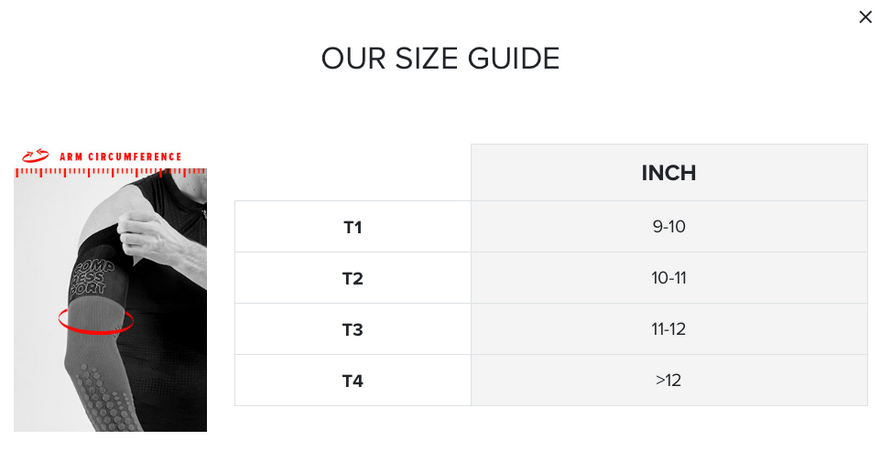Click the Compressport logo on sleeve
This screenshot has height=451, width=880.
(91, 279)
